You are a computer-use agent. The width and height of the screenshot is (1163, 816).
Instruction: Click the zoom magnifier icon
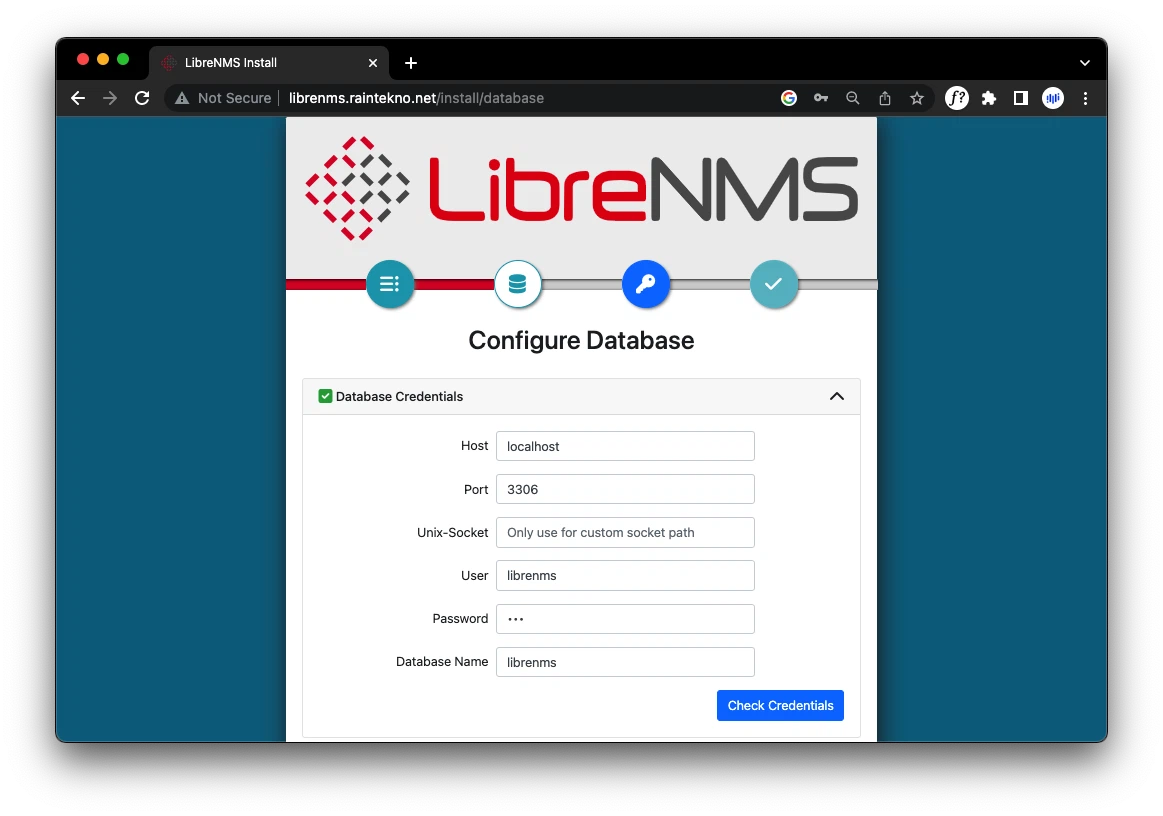[x=853, y=98]
